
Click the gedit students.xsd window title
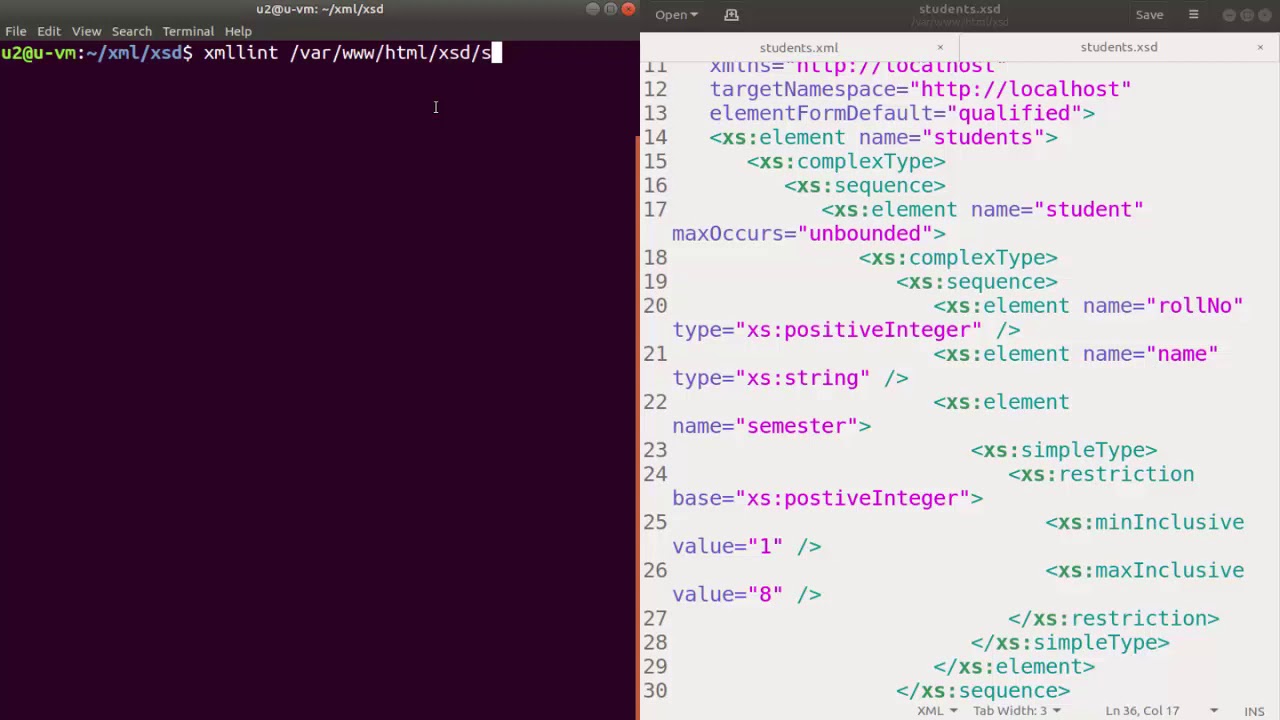(959, 9)
